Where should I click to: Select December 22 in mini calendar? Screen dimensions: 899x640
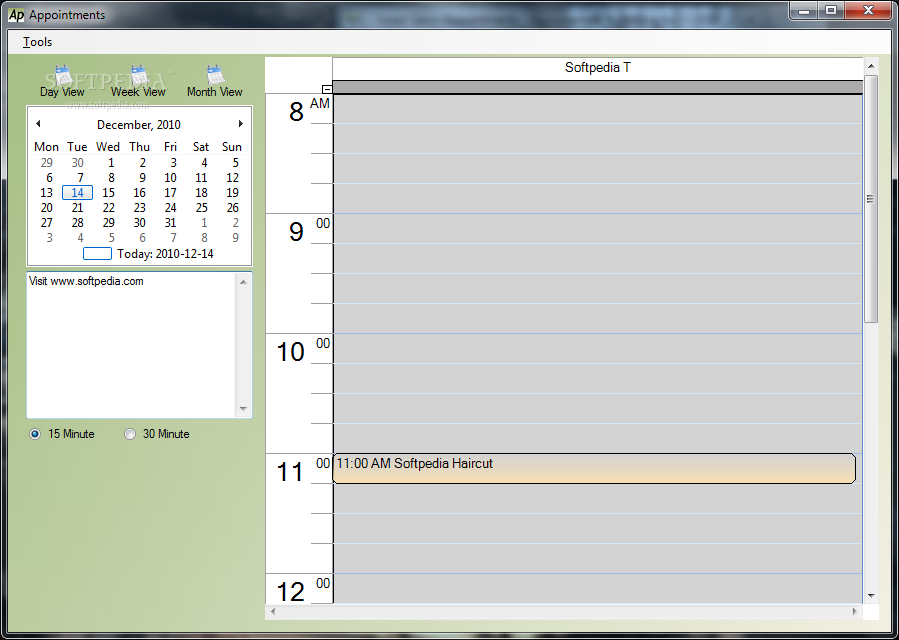(108, 208)
